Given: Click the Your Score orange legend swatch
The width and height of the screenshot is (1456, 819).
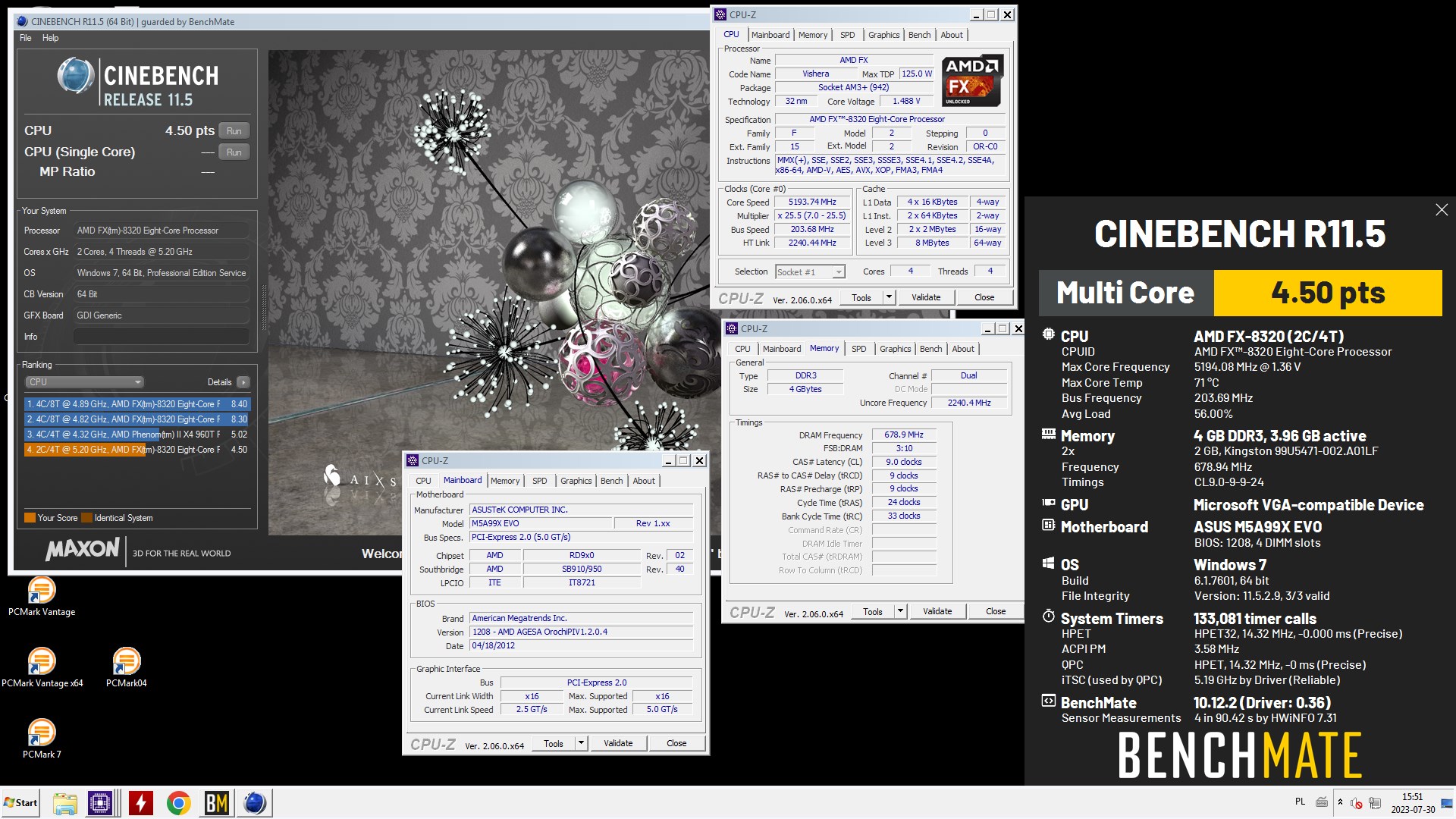Looking at the screenshot, I should pyautogui.click(x=30, y=518).
